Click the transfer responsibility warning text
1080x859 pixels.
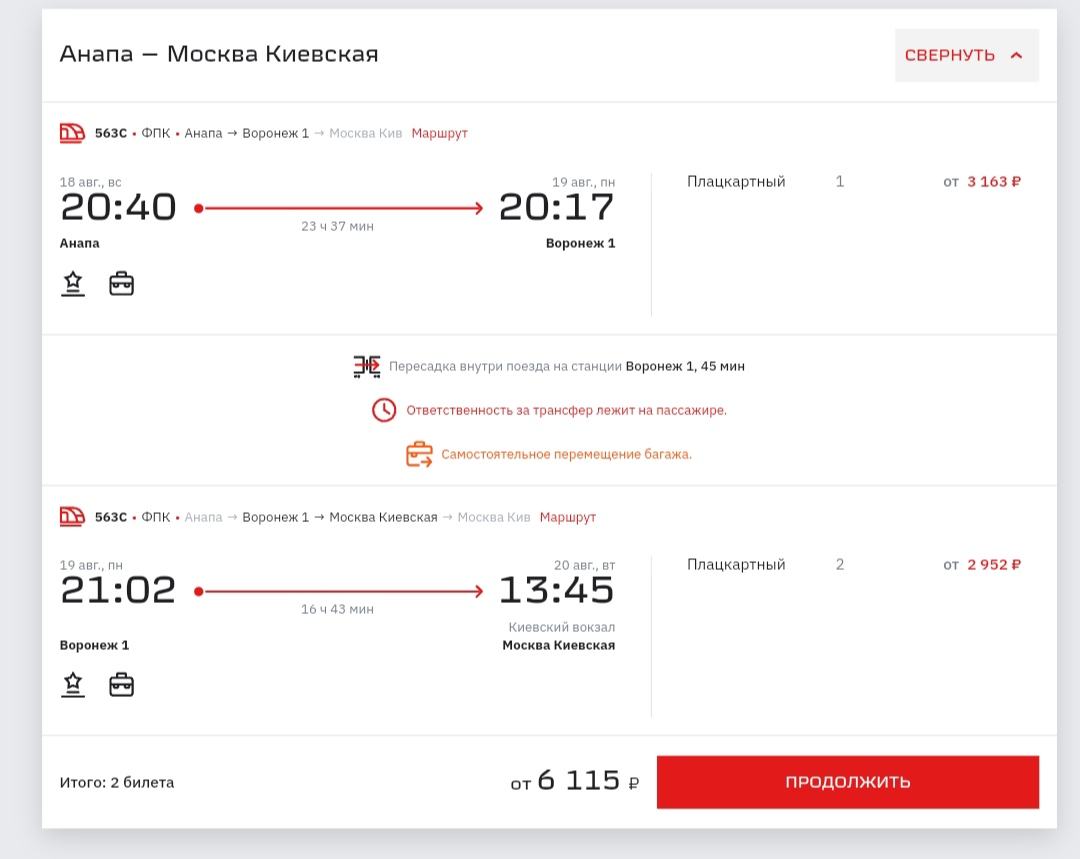pos(566,410)
